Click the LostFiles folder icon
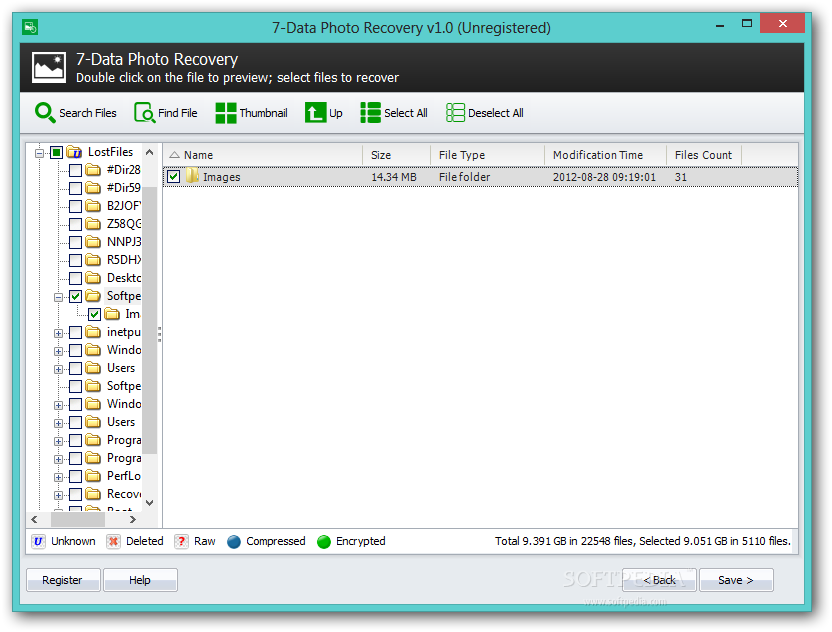Viewport: 832px width, 632px height. (x=74, y=152)
